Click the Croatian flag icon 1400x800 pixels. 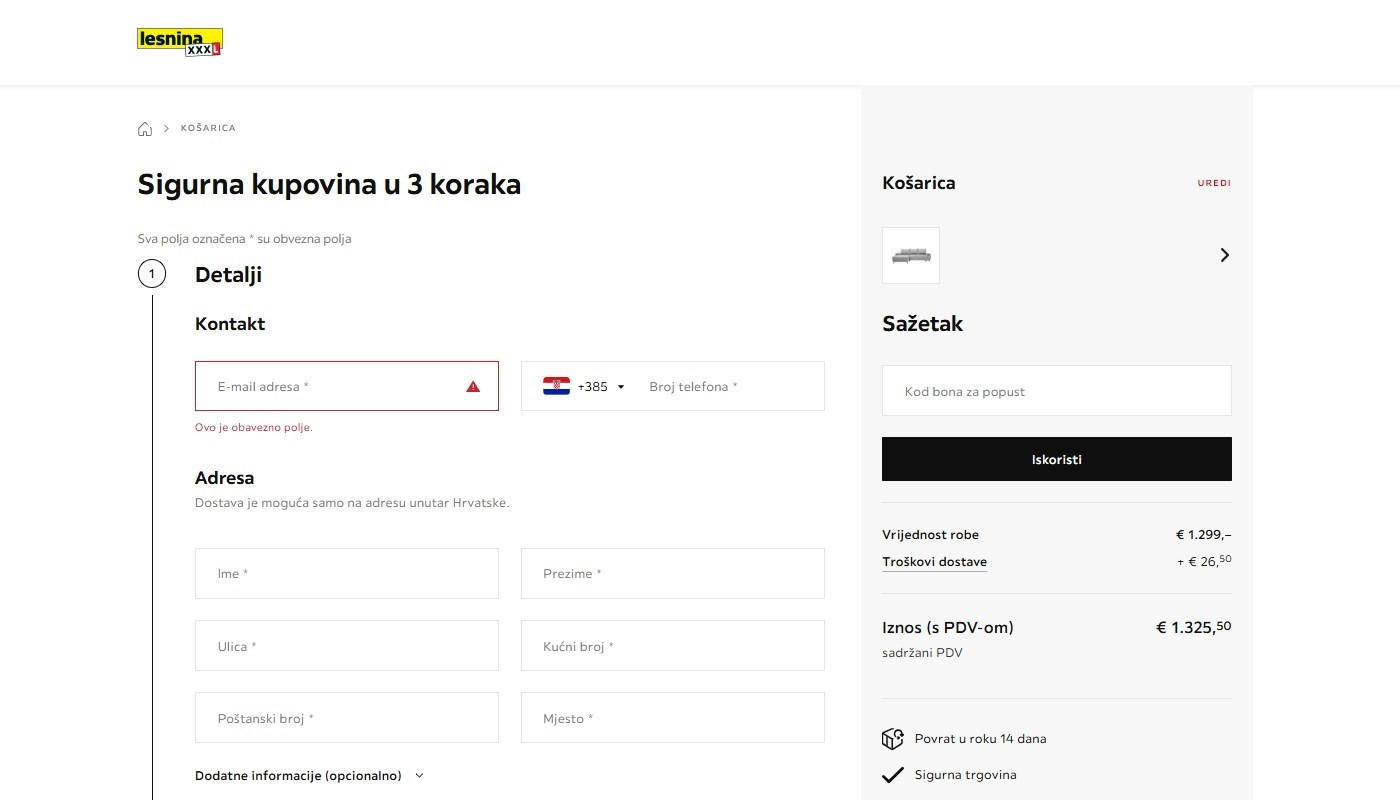(556, 386)
